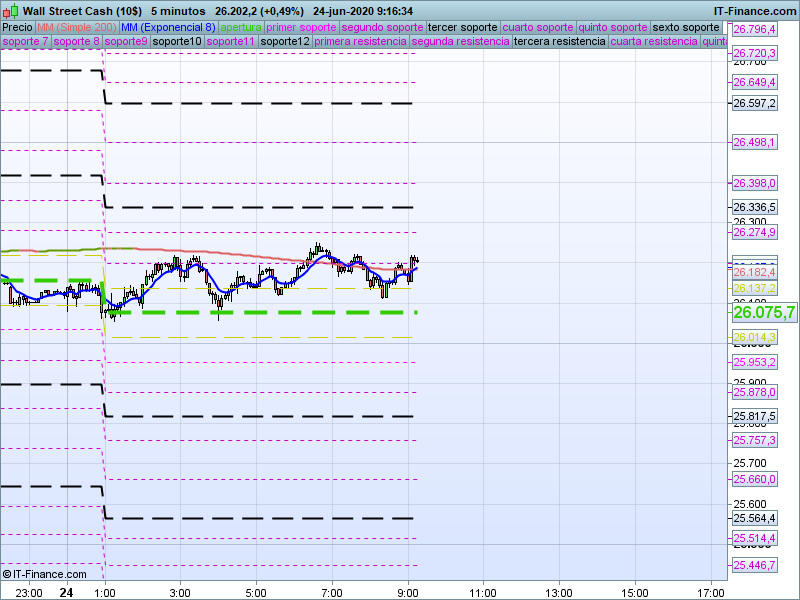Open the cuarta resistencia label
The width and height of the screenshot is (800, 600).
pyautogui.click(x=654, y=42)
